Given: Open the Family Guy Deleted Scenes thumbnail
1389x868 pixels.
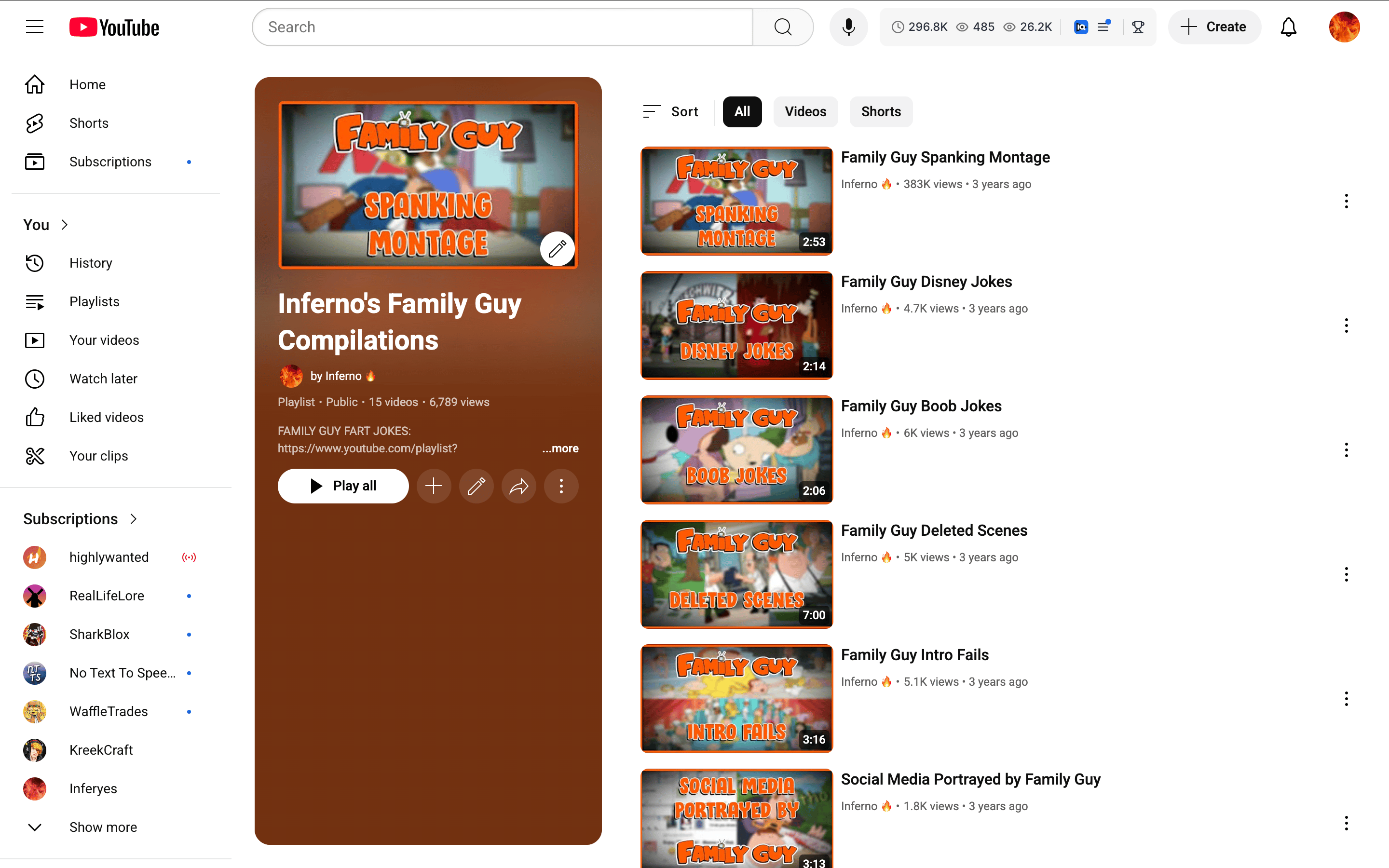Looking at the screenshot, I should click(736, 574).
